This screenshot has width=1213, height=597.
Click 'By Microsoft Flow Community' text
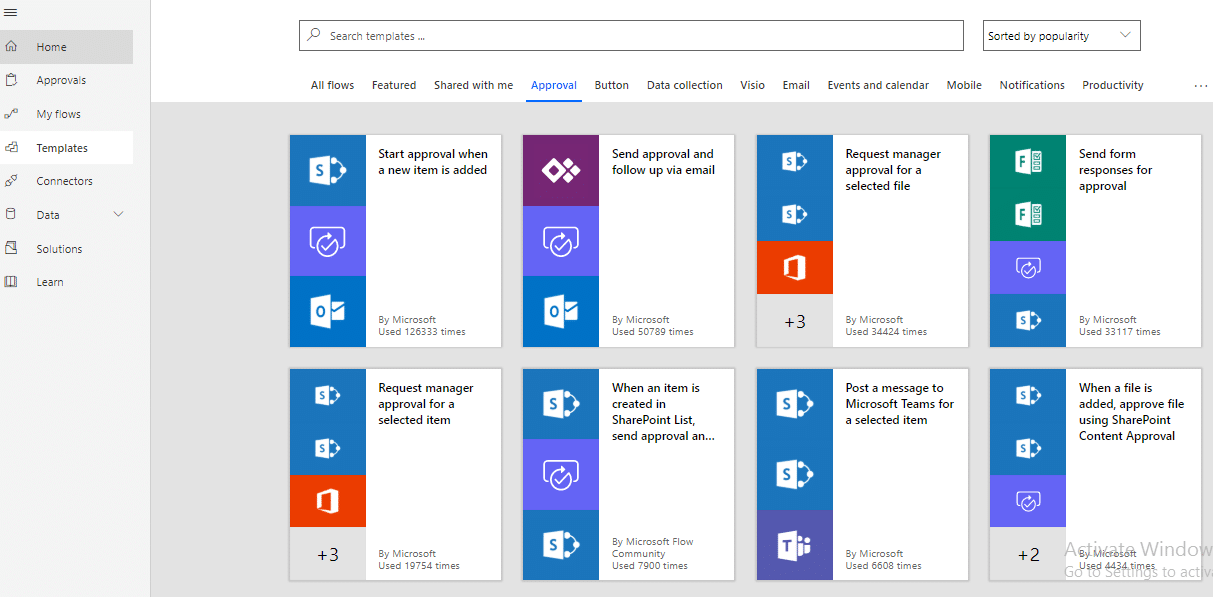coord(653,547)
